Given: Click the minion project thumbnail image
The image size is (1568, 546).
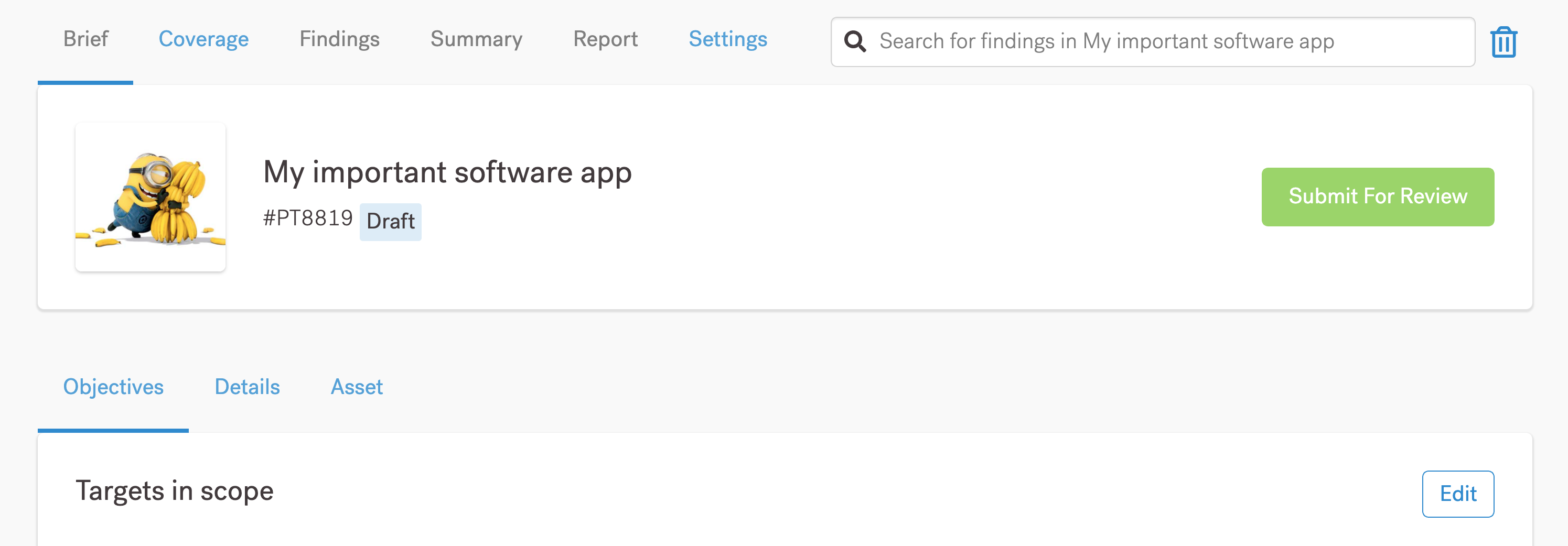Looking at the screenshot, I should 151,197.
